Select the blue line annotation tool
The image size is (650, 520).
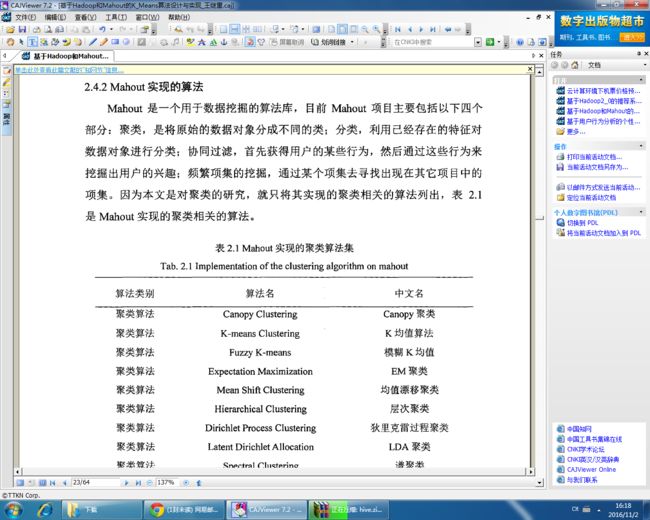(x=93, y=42)
